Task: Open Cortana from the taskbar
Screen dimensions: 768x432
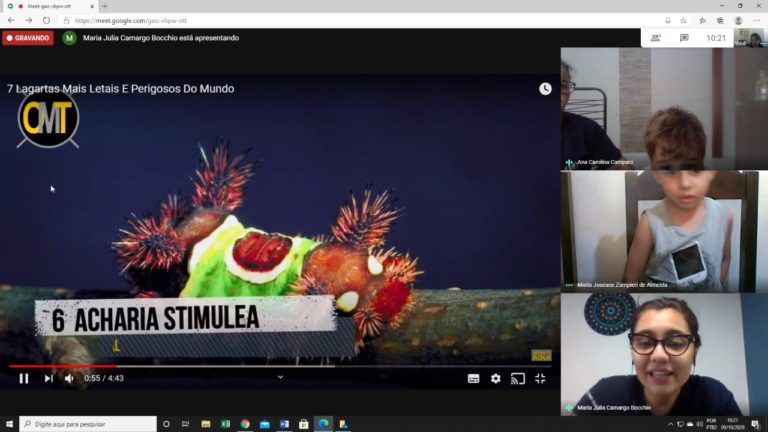Action: pos(166,424)
